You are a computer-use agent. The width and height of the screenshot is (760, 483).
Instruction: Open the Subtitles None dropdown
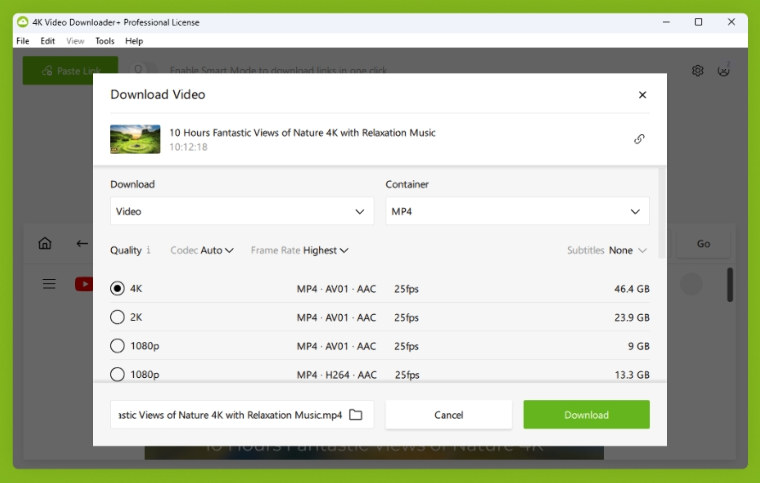pos(608,251)
